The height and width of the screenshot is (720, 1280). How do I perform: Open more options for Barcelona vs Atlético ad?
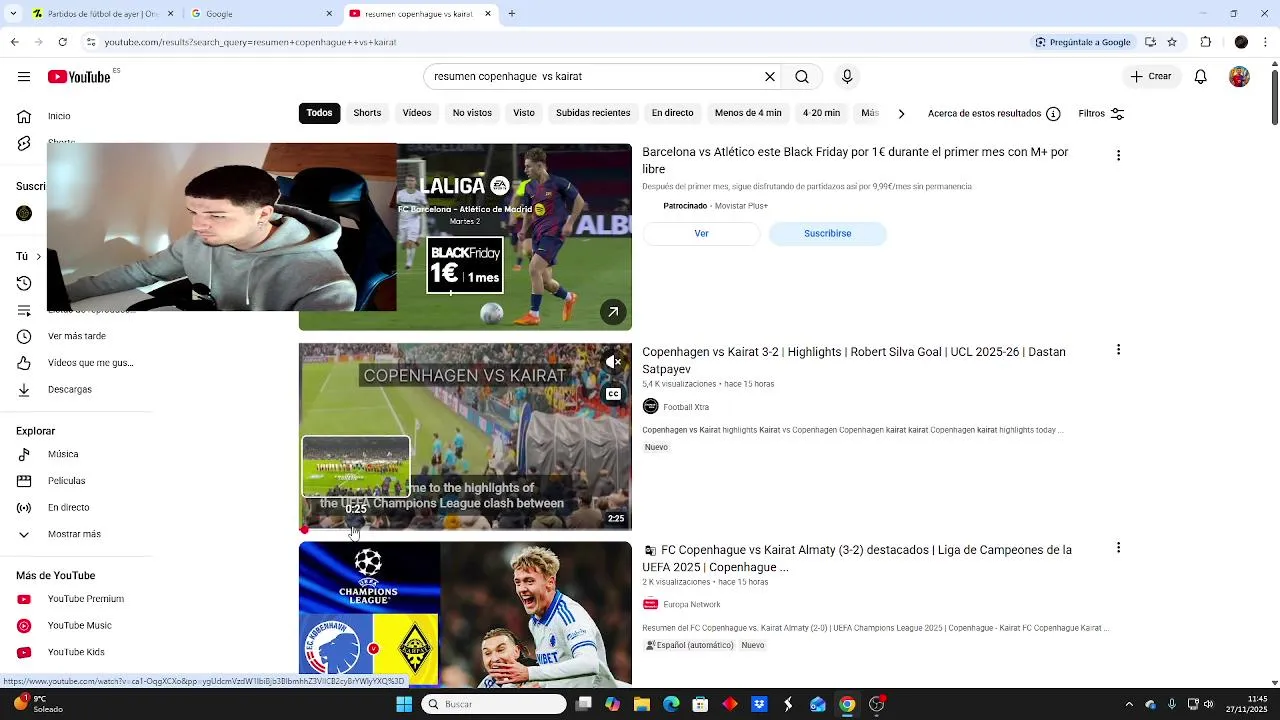[x=1118, y=155]
